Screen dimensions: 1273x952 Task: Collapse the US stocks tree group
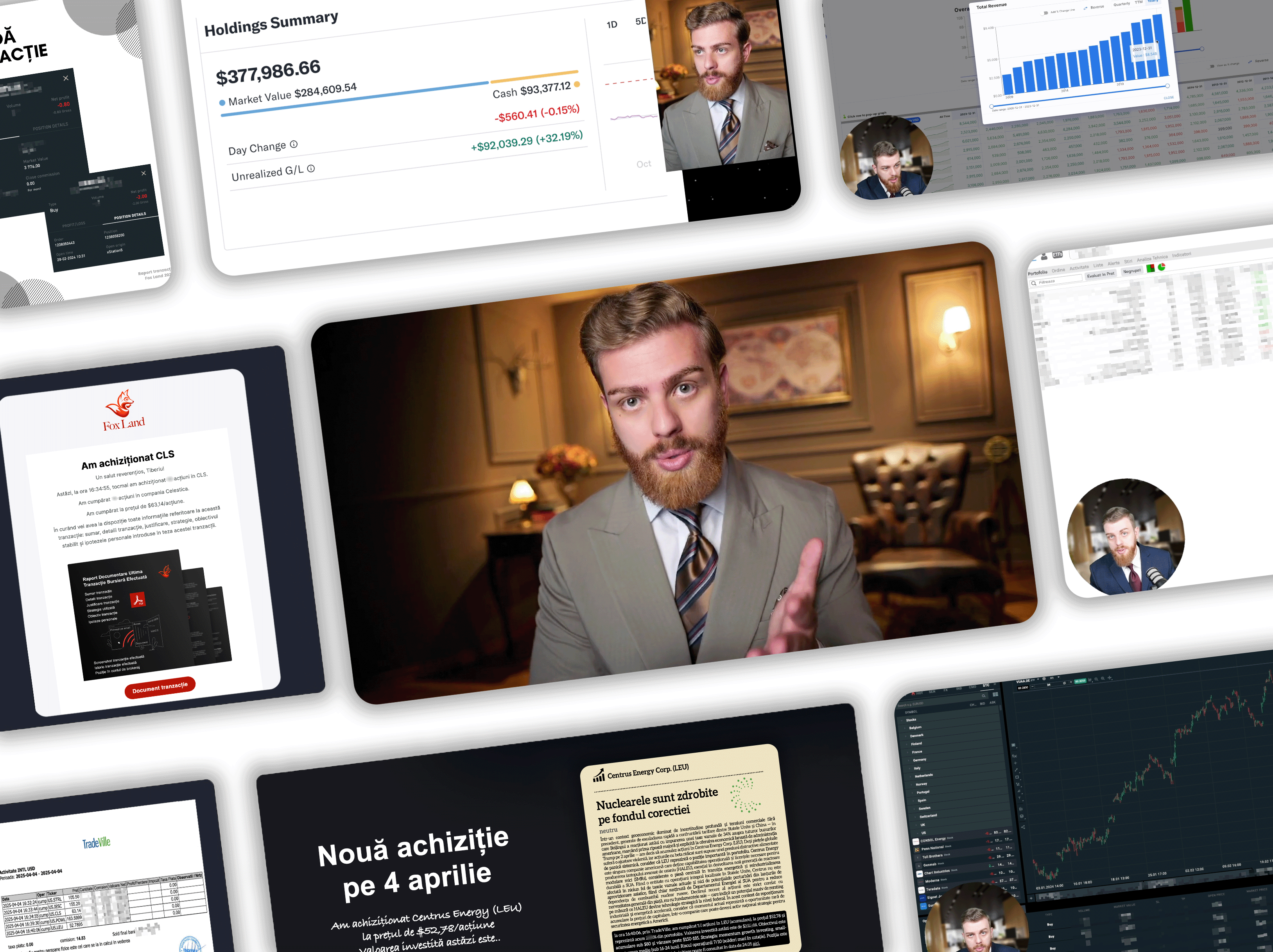coord(918,834)
